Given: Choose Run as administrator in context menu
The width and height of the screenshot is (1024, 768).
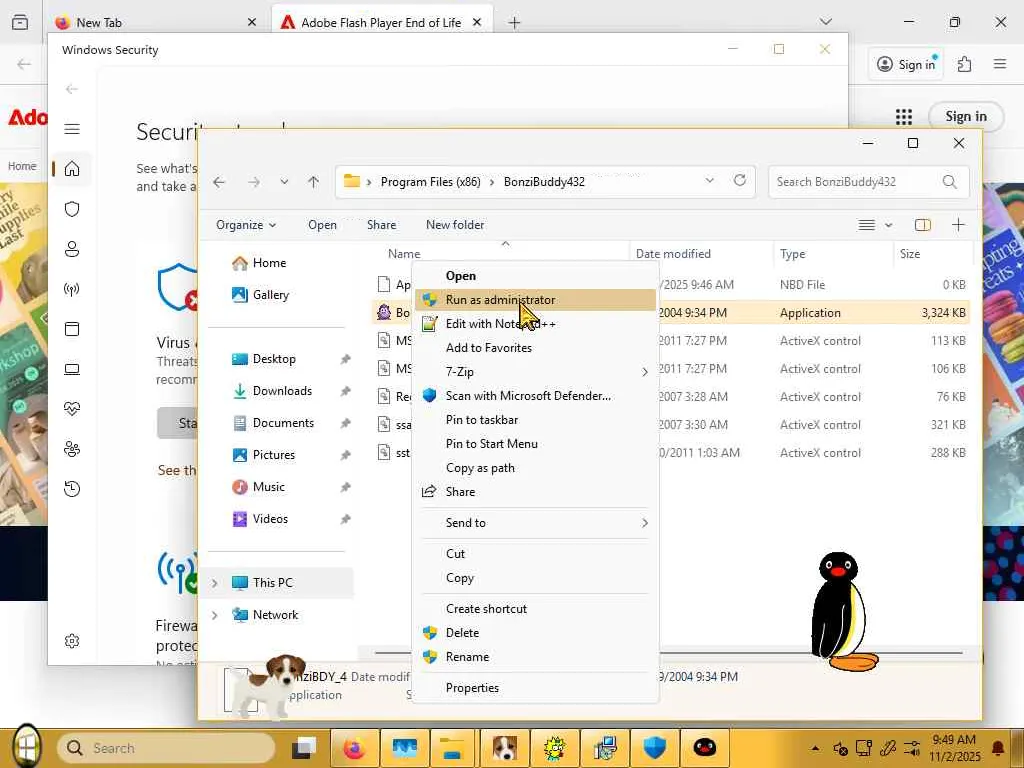Looking at the screenshot, I should tap(535, 300).
